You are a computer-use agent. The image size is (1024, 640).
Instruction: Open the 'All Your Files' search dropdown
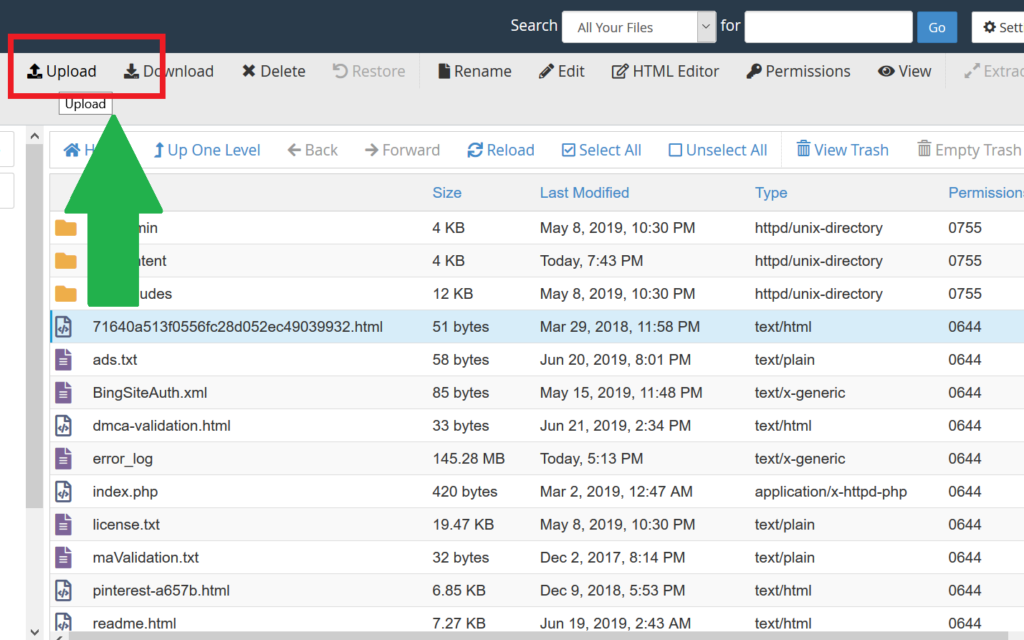tap(638, 27)
